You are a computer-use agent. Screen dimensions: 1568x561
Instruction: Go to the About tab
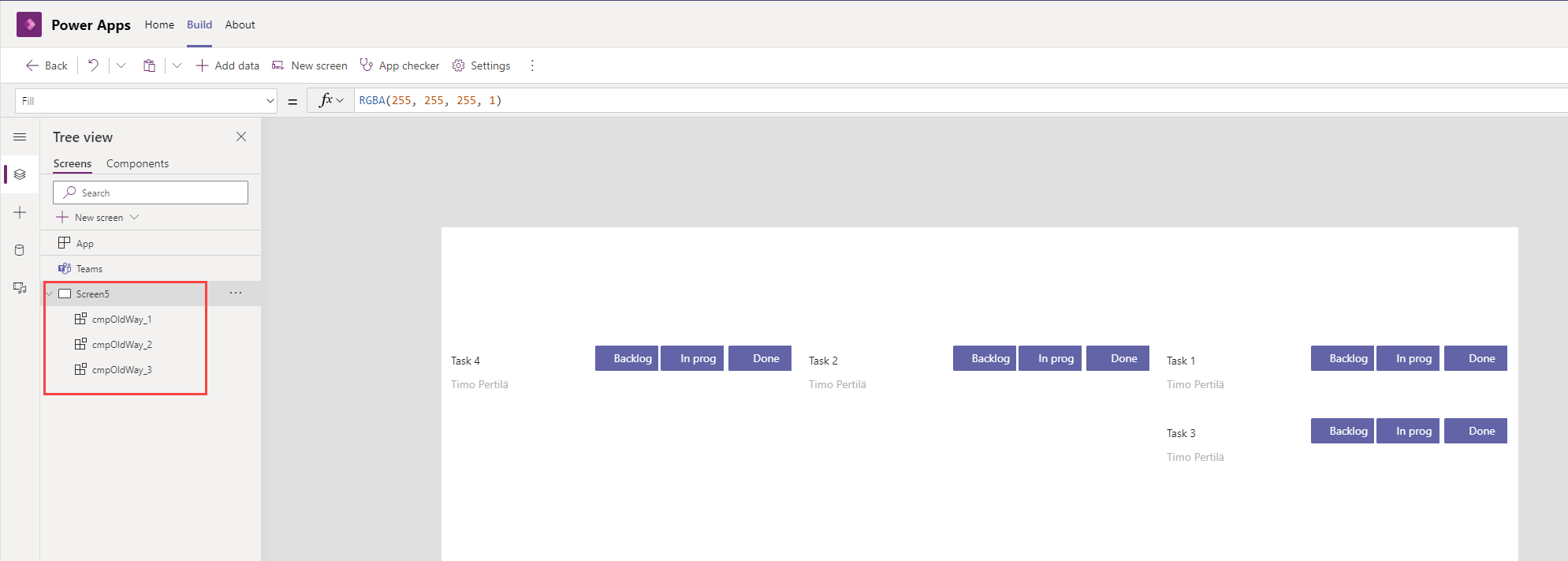pyautogui.click(x=240, y=24)
